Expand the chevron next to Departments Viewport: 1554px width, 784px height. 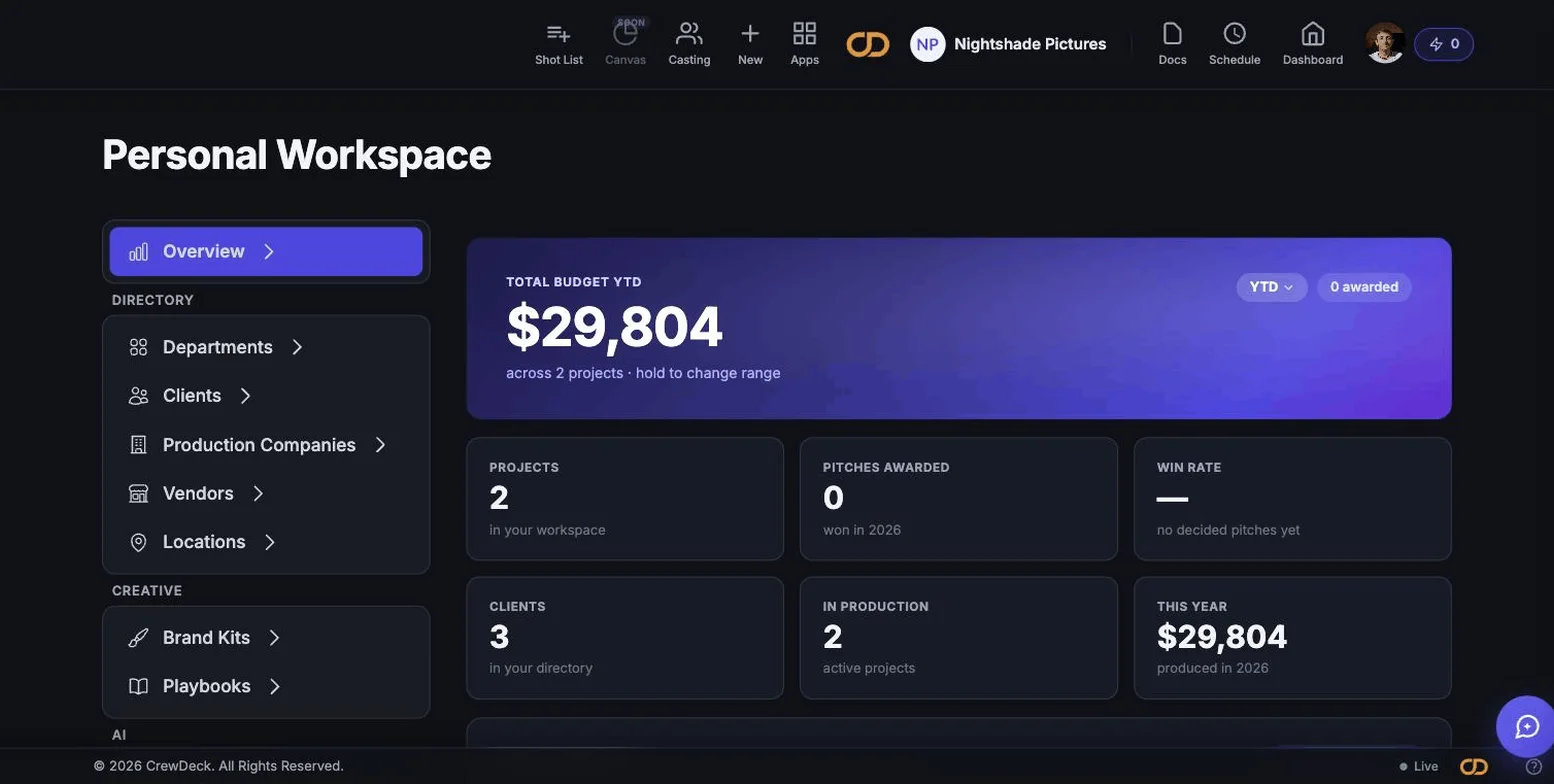click(x=297, y=347)
